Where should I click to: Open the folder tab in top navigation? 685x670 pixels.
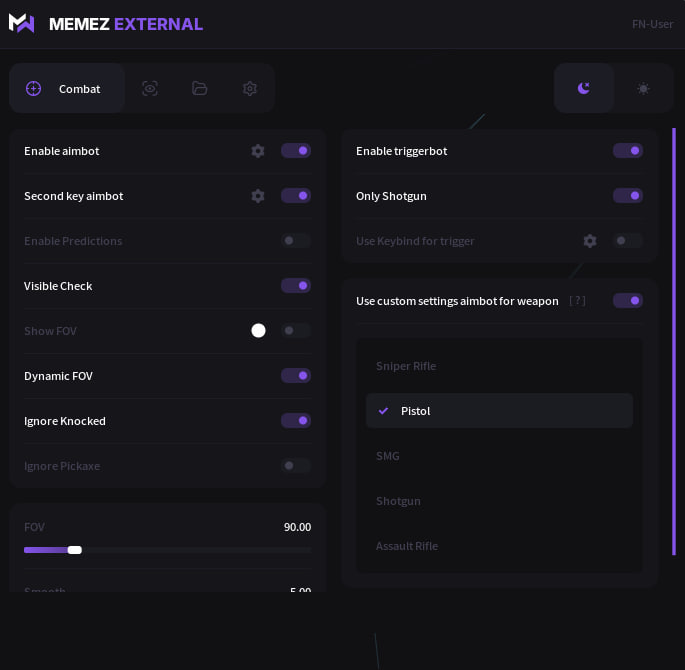200,88
